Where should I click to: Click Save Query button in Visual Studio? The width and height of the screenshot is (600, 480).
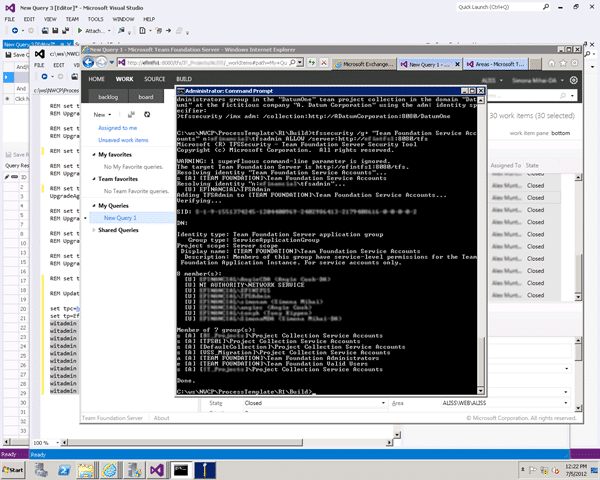tap(15, 55)
